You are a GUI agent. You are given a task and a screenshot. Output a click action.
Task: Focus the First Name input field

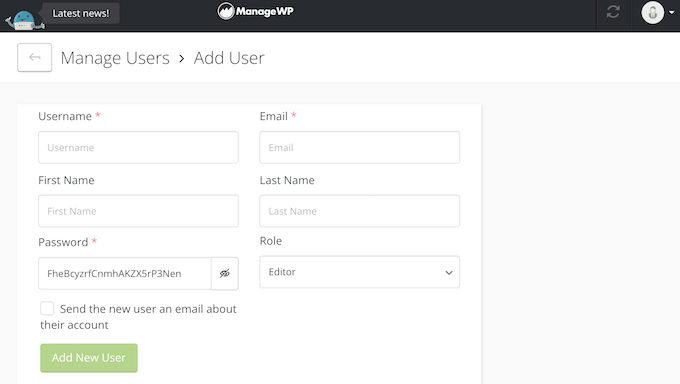138,211
